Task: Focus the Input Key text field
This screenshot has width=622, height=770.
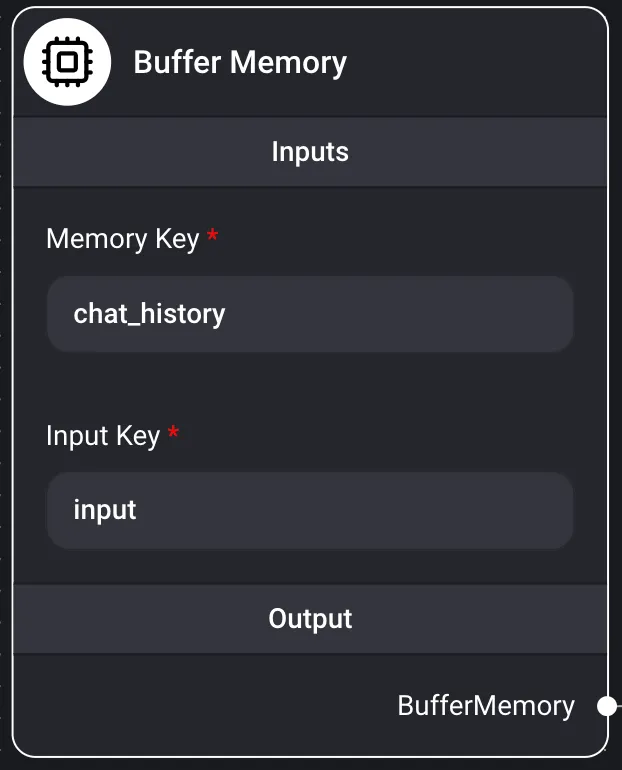Action: pos(310,510)
